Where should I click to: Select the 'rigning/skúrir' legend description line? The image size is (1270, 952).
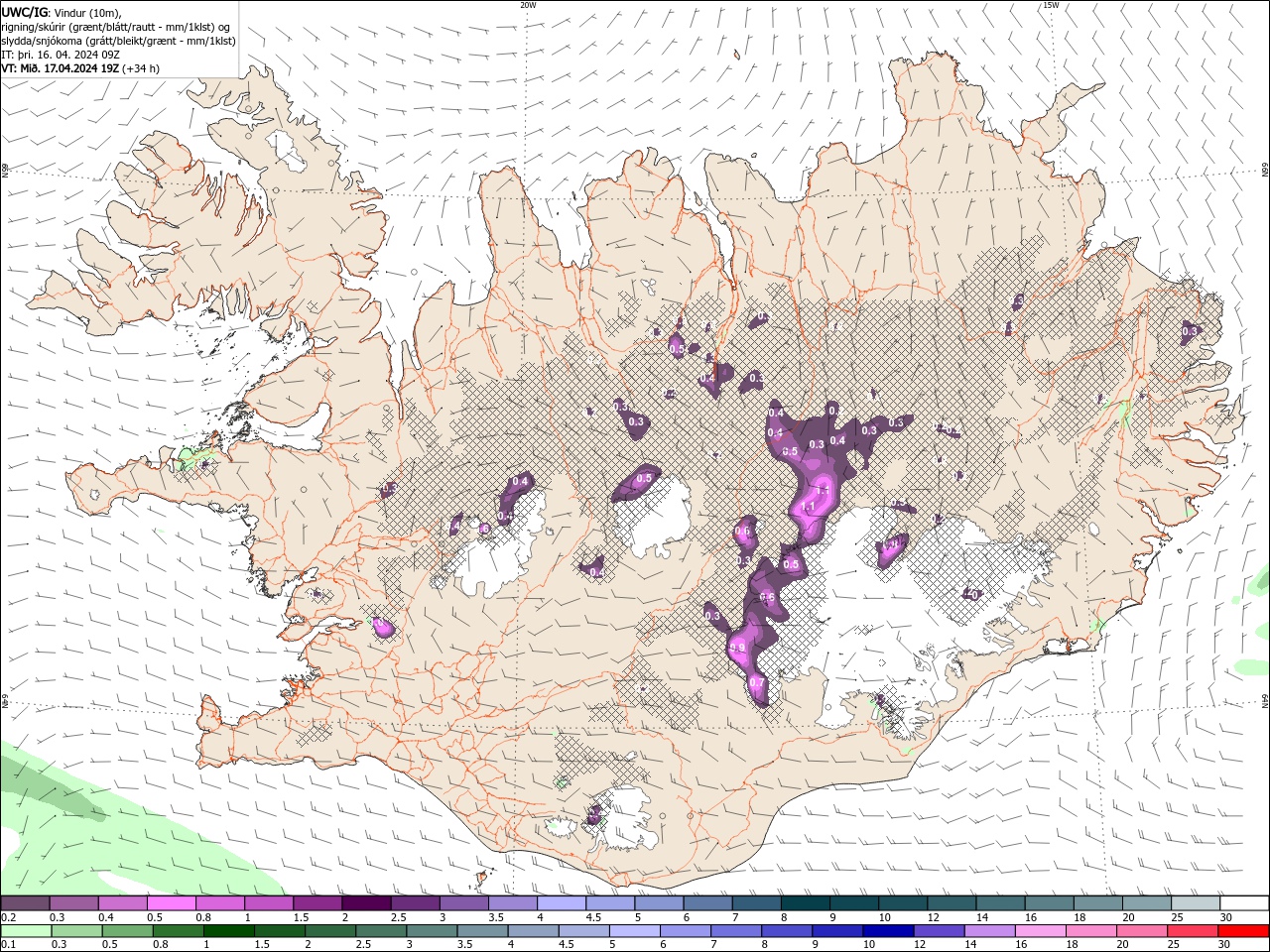click(117, 27)
